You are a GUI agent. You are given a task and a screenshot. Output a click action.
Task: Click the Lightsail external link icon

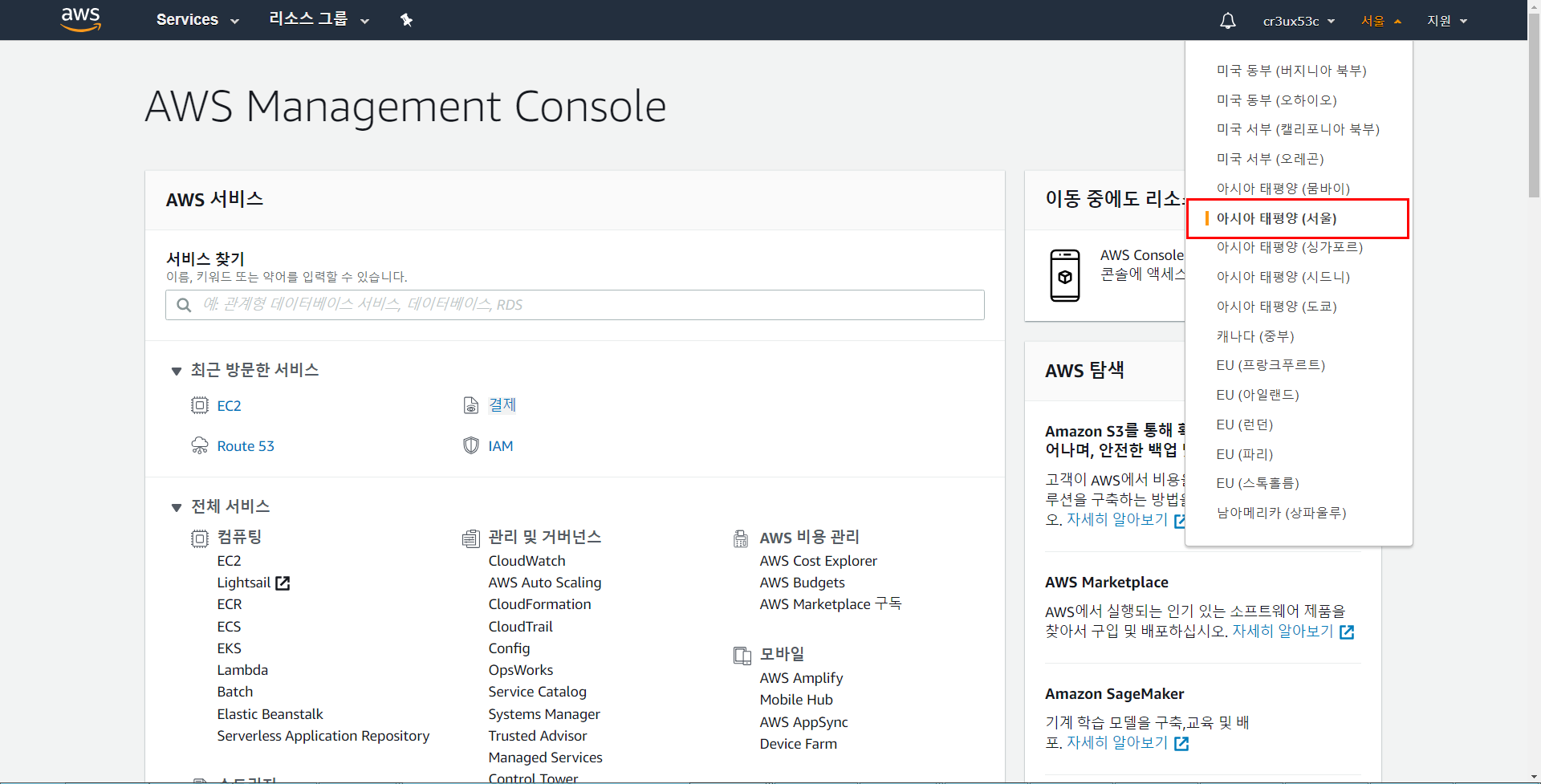(x=283, y=583)
